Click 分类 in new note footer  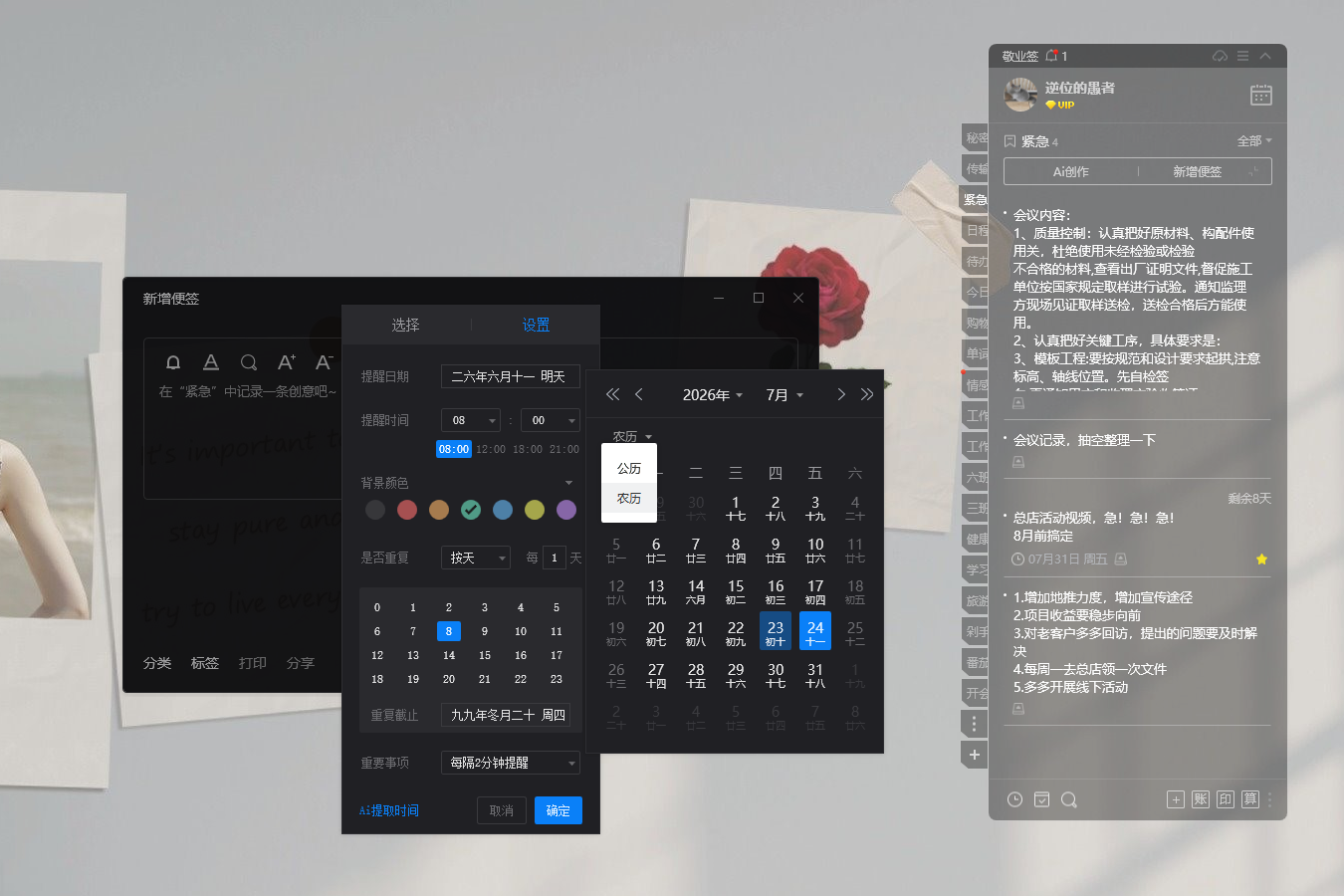click(157, 663)
